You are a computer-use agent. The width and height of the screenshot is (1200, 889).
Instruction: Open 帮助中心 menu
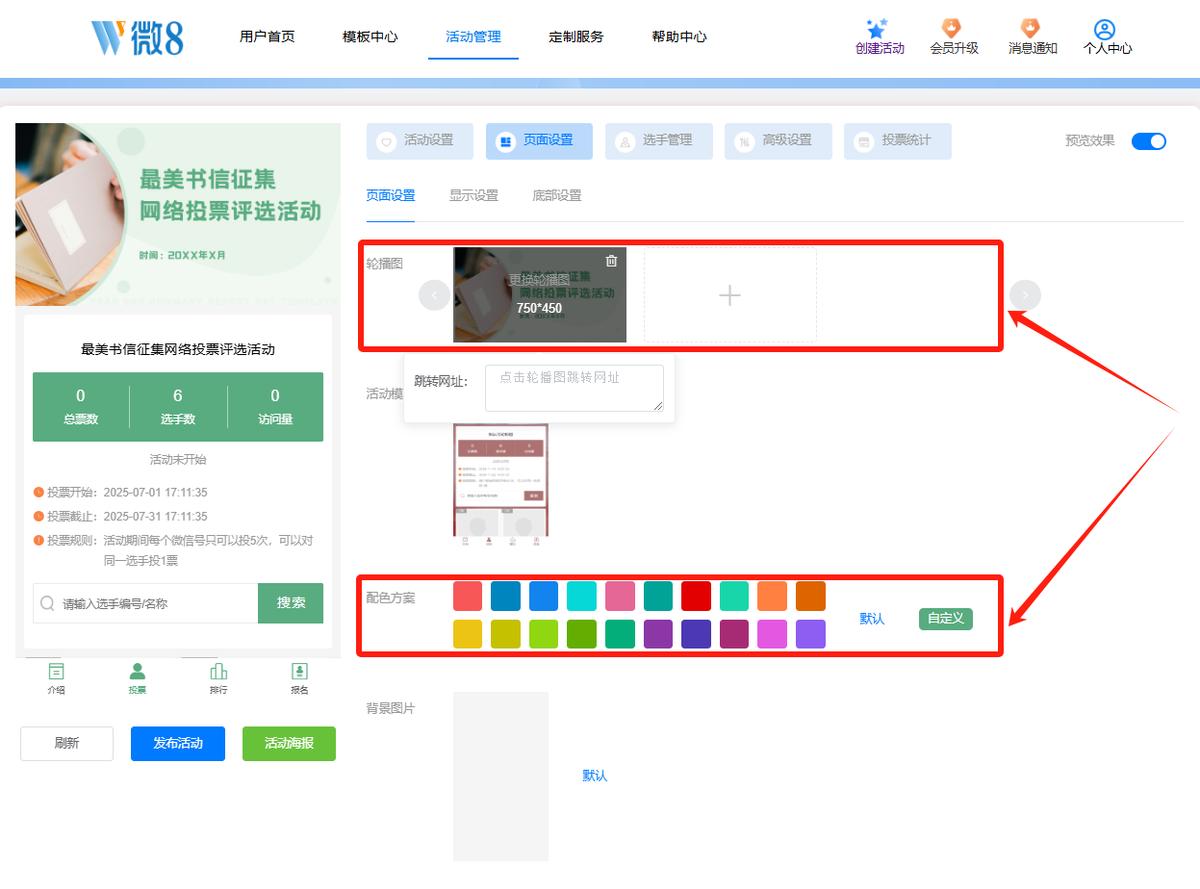[679, 37]
